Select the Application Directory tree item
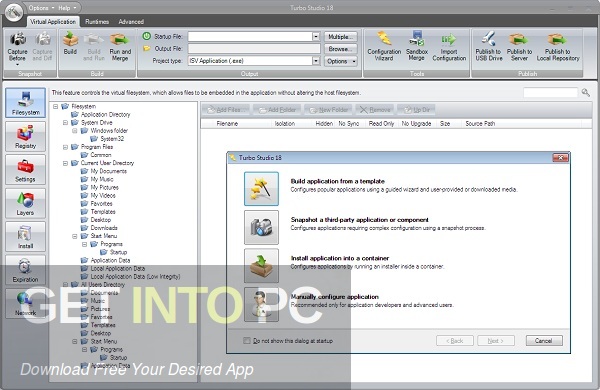The width and height of the screenshot is (600, 390). tap(105, 114)
